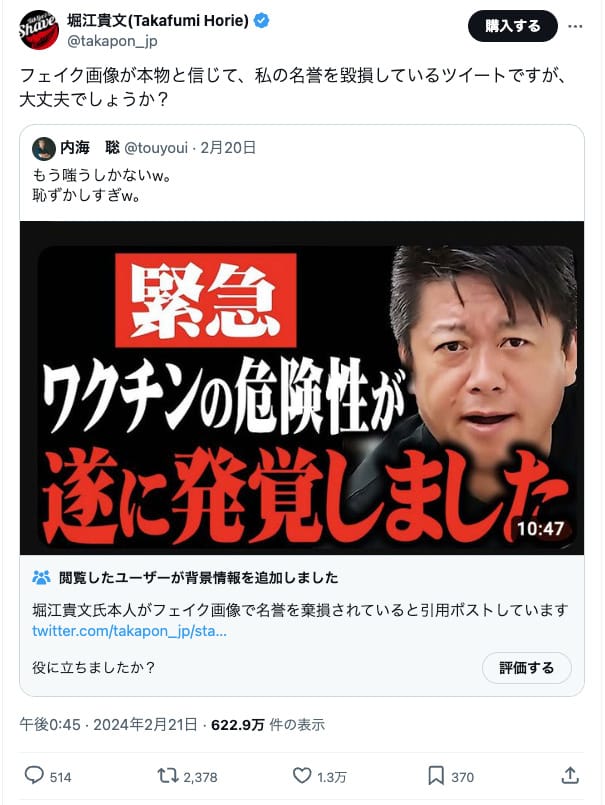
Task: Open the 午後0:45 2024年2月21日 timestamp
Action: click(108, 725)
